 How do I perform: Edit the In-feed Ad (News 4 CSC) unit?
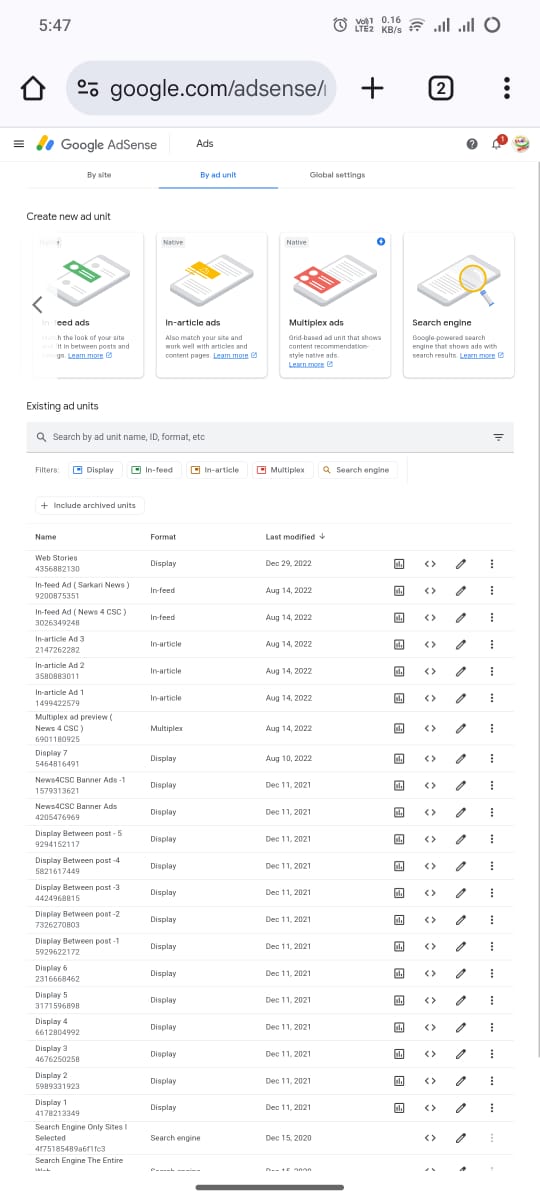(x=461, y=618)
